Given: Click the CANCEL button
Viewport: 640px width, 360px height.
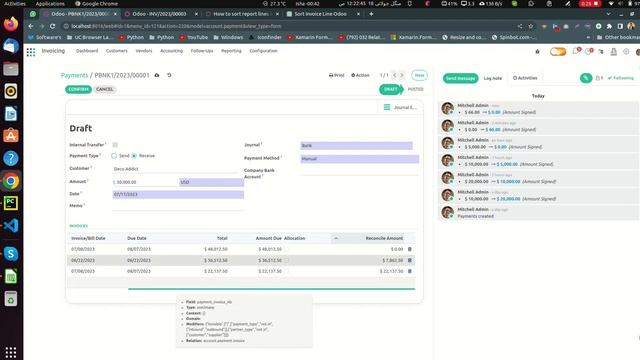Looking at the screenshot, I should coord(104,89).
